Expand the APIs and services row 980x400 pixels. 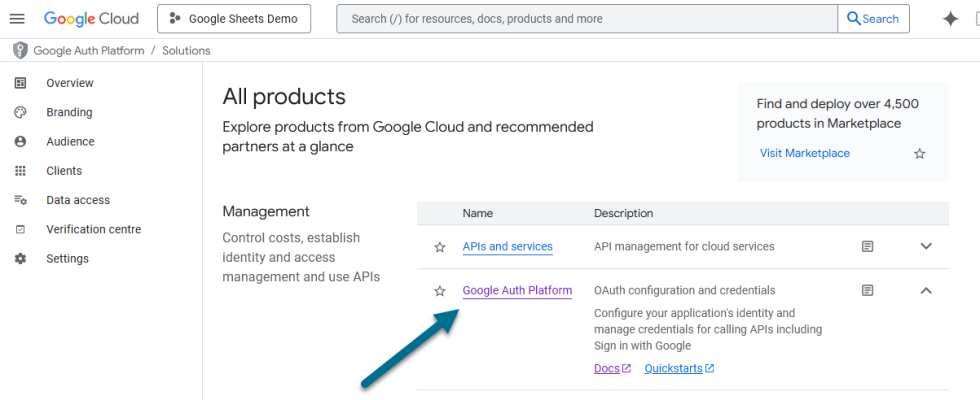tap(926, 246)
